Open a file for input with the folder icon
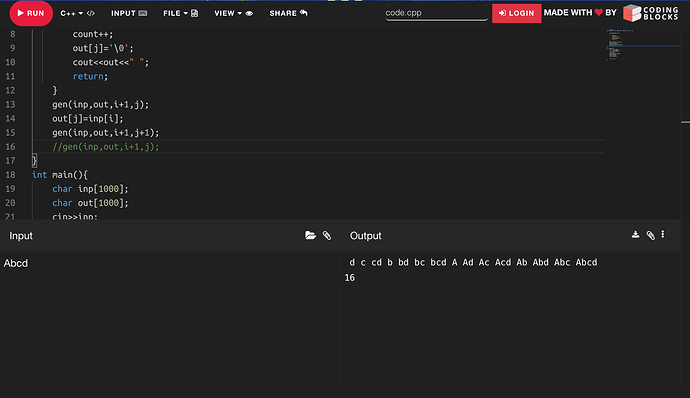Image resolution: width=690 pixels, height=398 pixels. coord(310,235)
